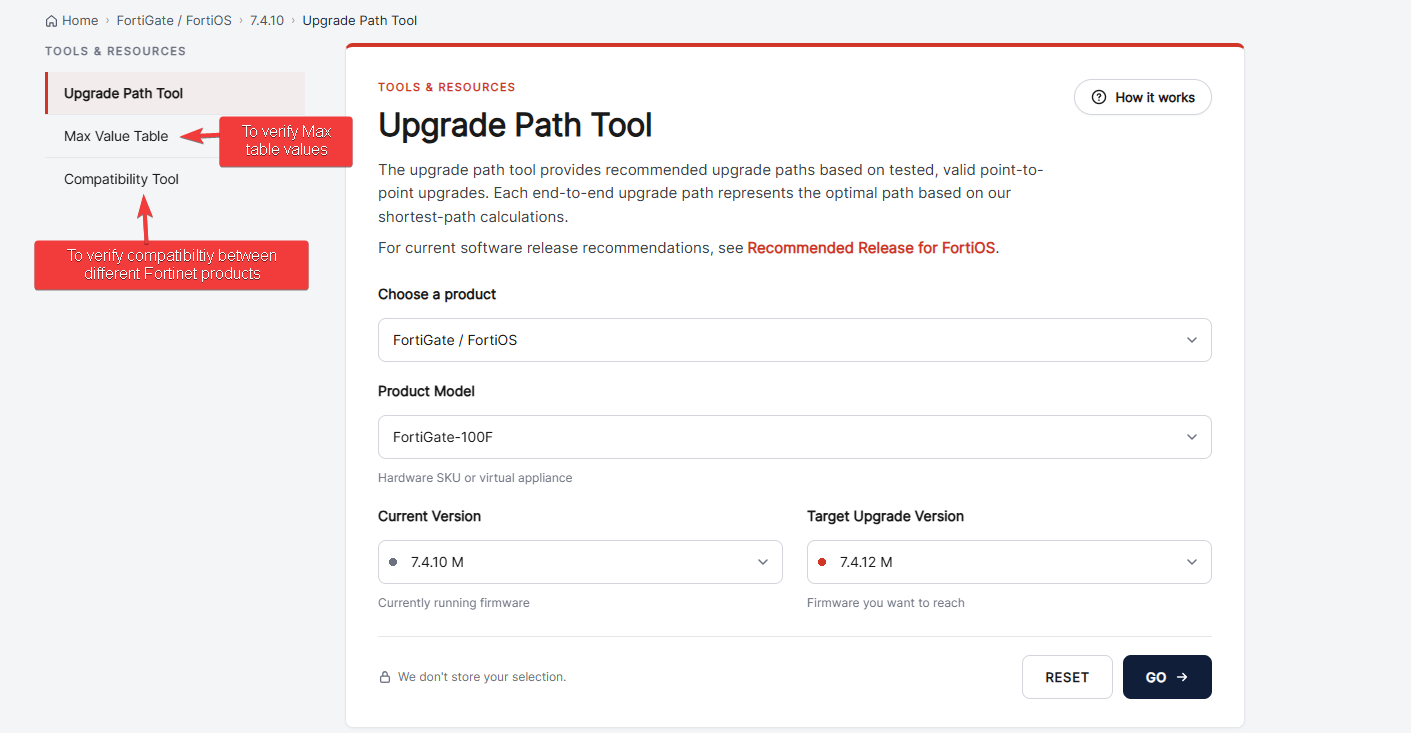Click the We don't store your selection note
Image resolution: width=1411 pixels, height=733 pixels.
482,677
